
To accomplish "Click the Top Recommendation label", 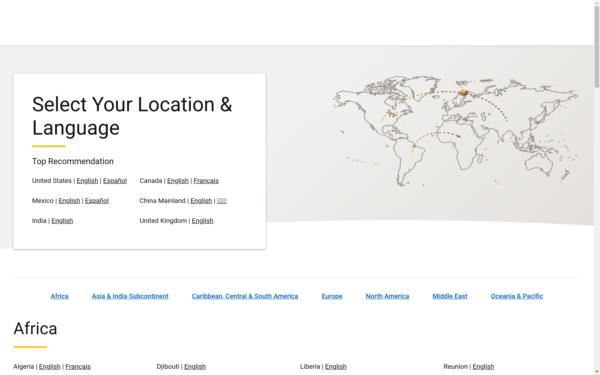I will [x=73, y=161].
